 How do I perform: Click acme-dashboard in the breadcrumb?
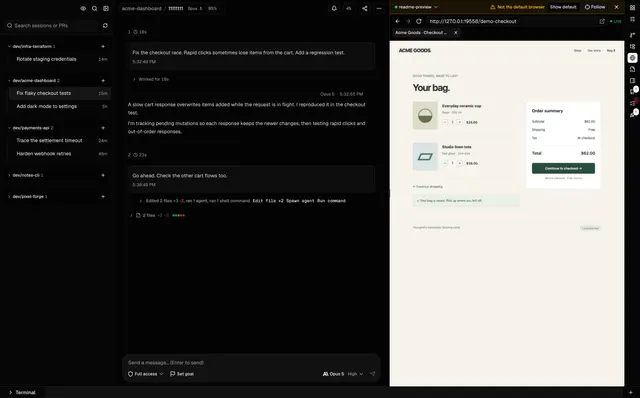click(x=141, y=9)
